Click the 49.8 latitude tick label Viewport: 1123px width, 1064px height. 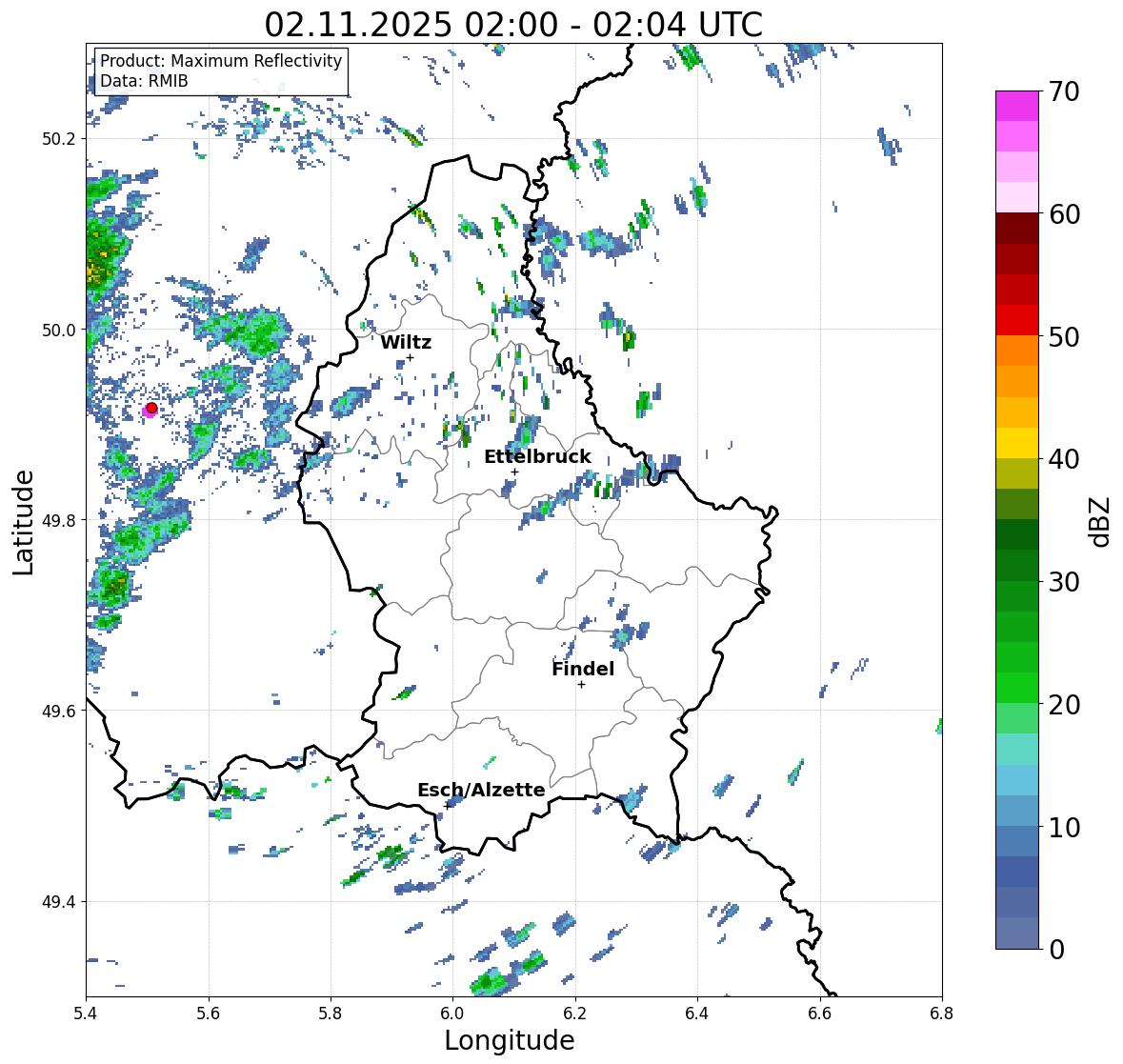click(x=59, y=520)
